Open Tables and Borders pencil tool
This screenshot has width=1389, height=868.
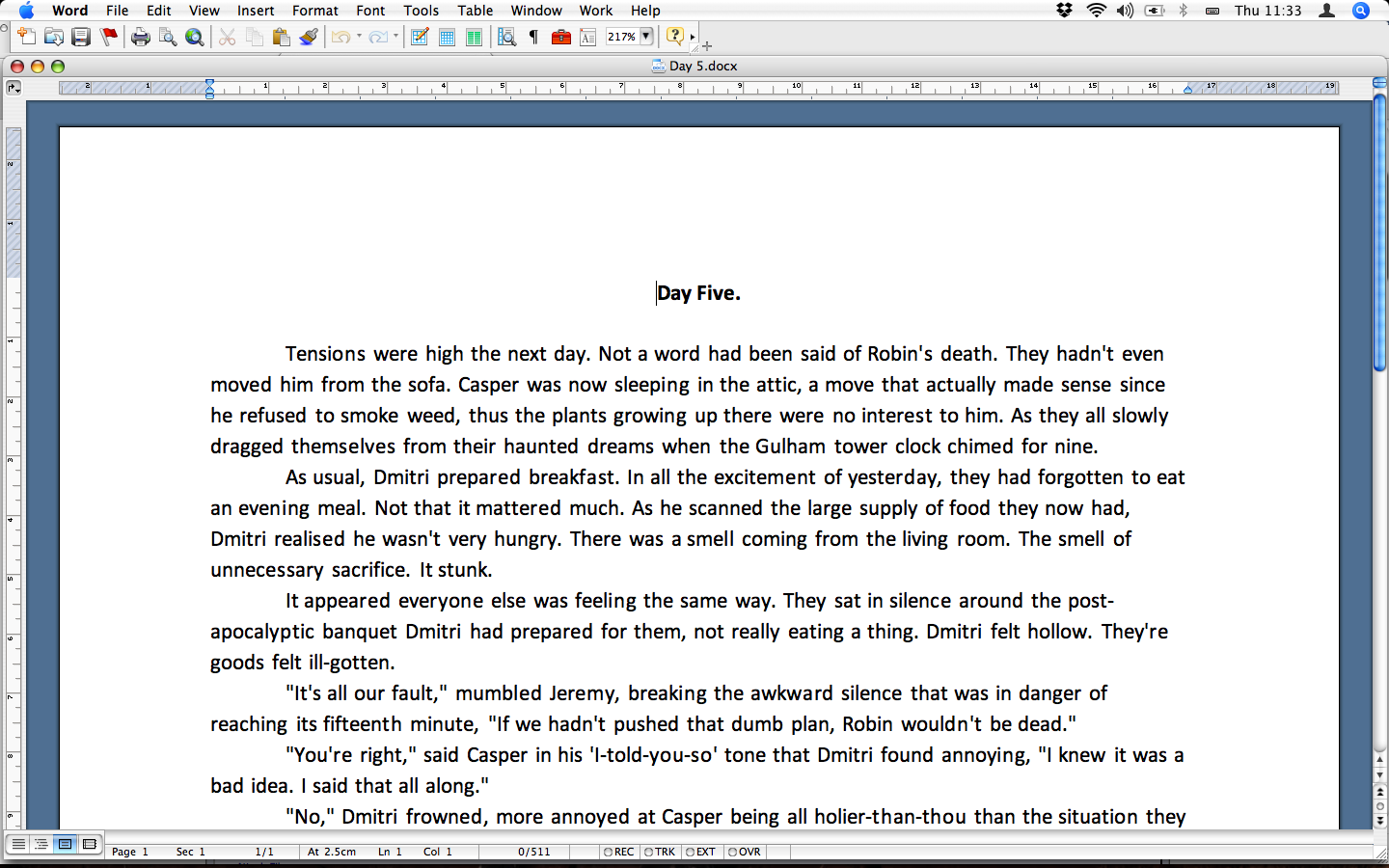[420, 37]
